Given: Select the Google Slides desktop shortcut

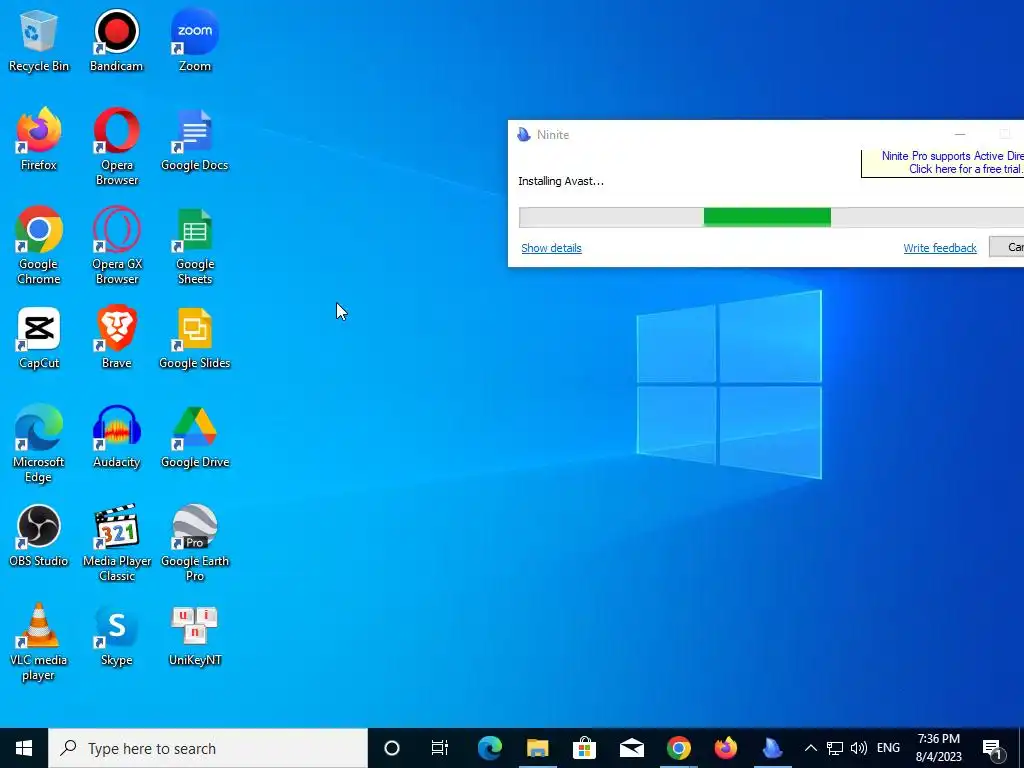Looking at the screenshot, I should pos(195,338).
